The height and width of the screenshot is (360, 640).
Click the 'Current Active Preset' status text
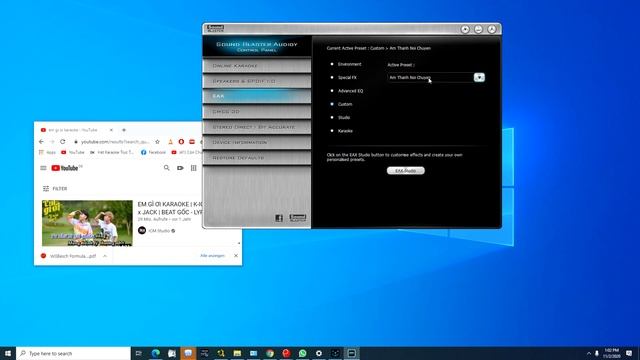coord(378,48)
